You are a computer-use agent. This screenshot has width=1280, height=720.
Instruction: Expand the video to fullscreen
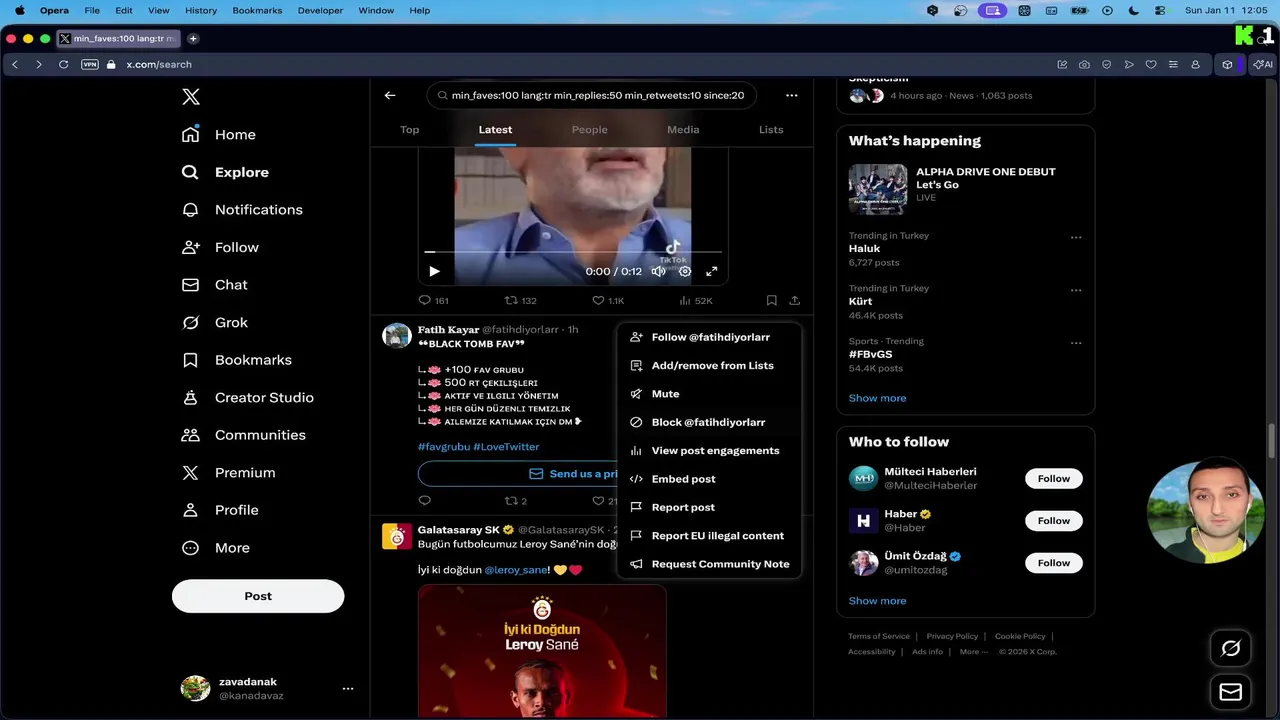pyautogui.click(x=712, y=271)
